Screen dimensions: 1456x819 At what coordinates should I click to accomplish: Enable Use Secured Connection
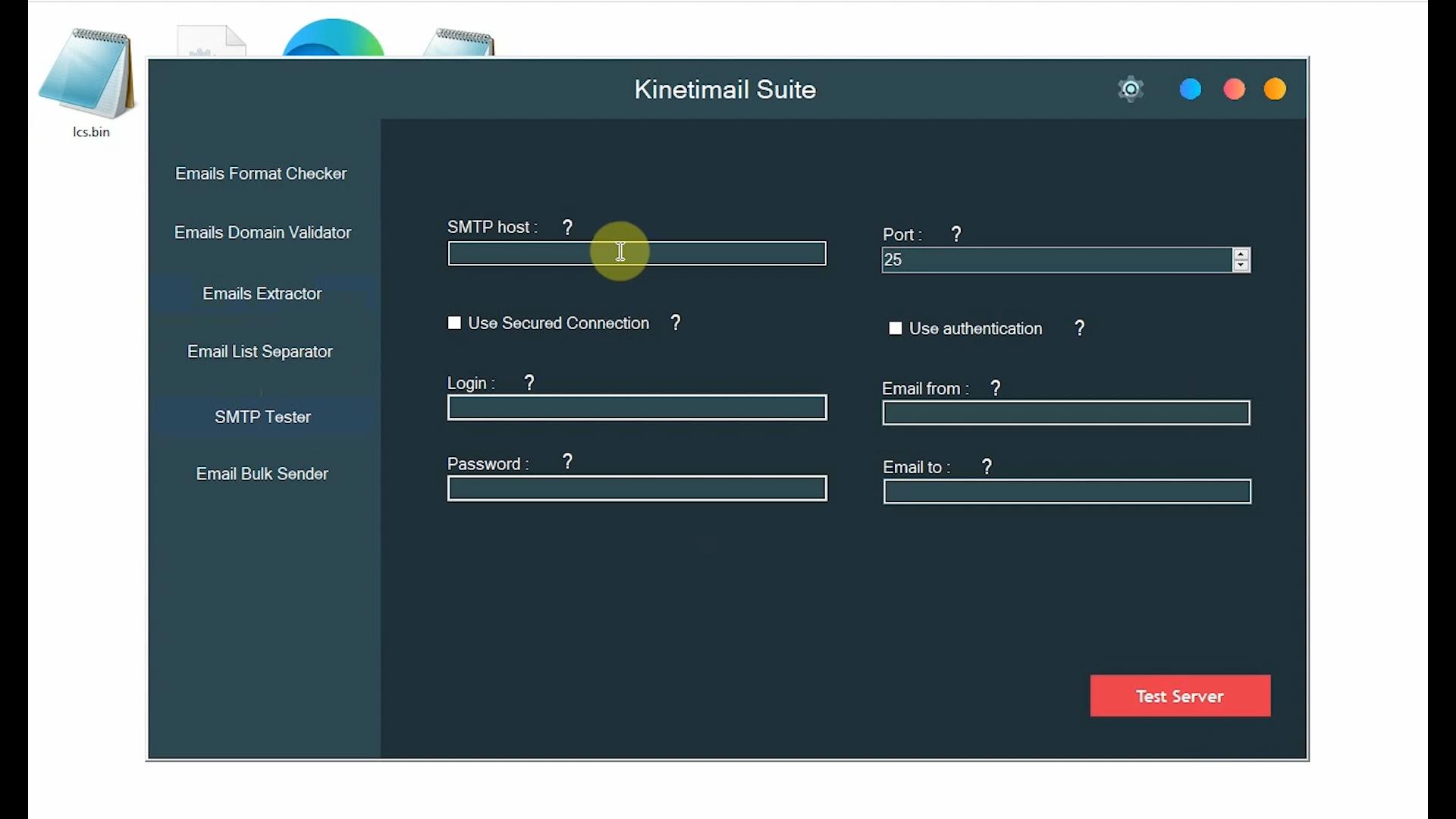[455, 322]
